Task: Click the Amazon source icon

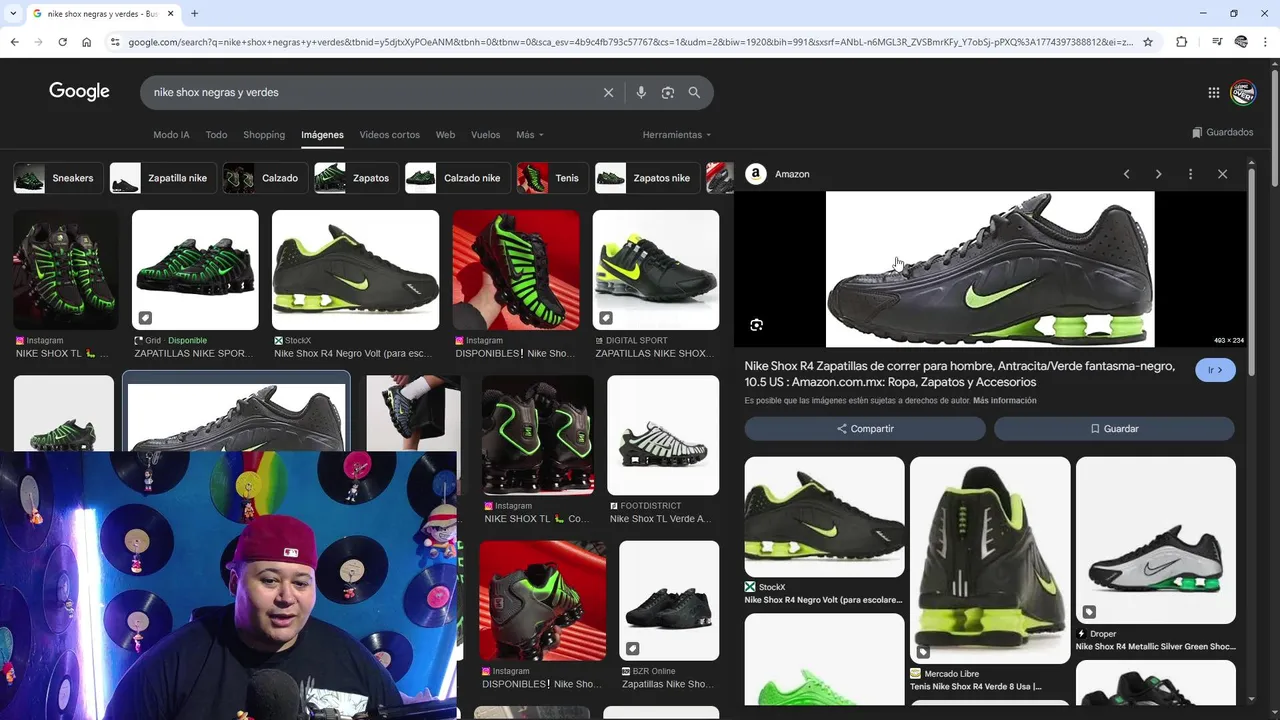Action: coord(756,174)
